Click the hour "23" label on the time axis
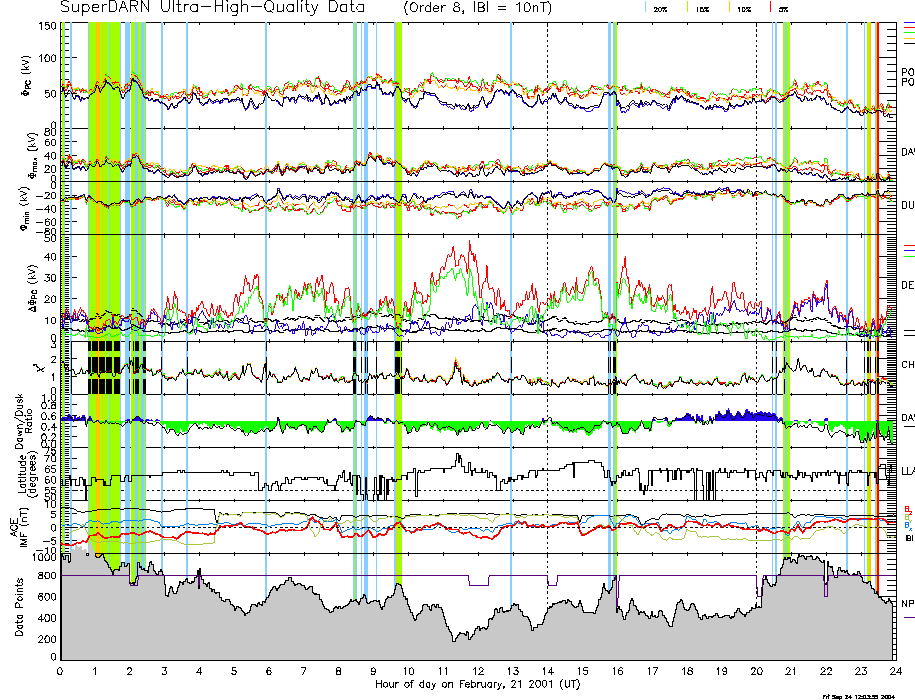This screenshot has height=700, width=915. point(861,671)
